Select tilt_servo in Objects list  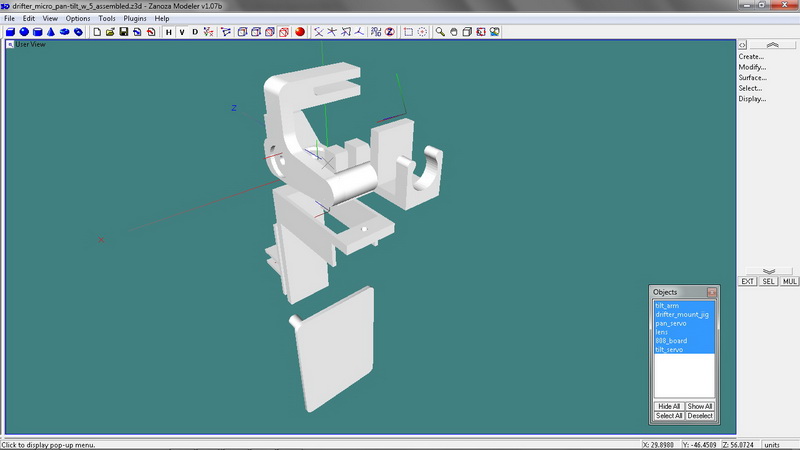coord(684,349)
